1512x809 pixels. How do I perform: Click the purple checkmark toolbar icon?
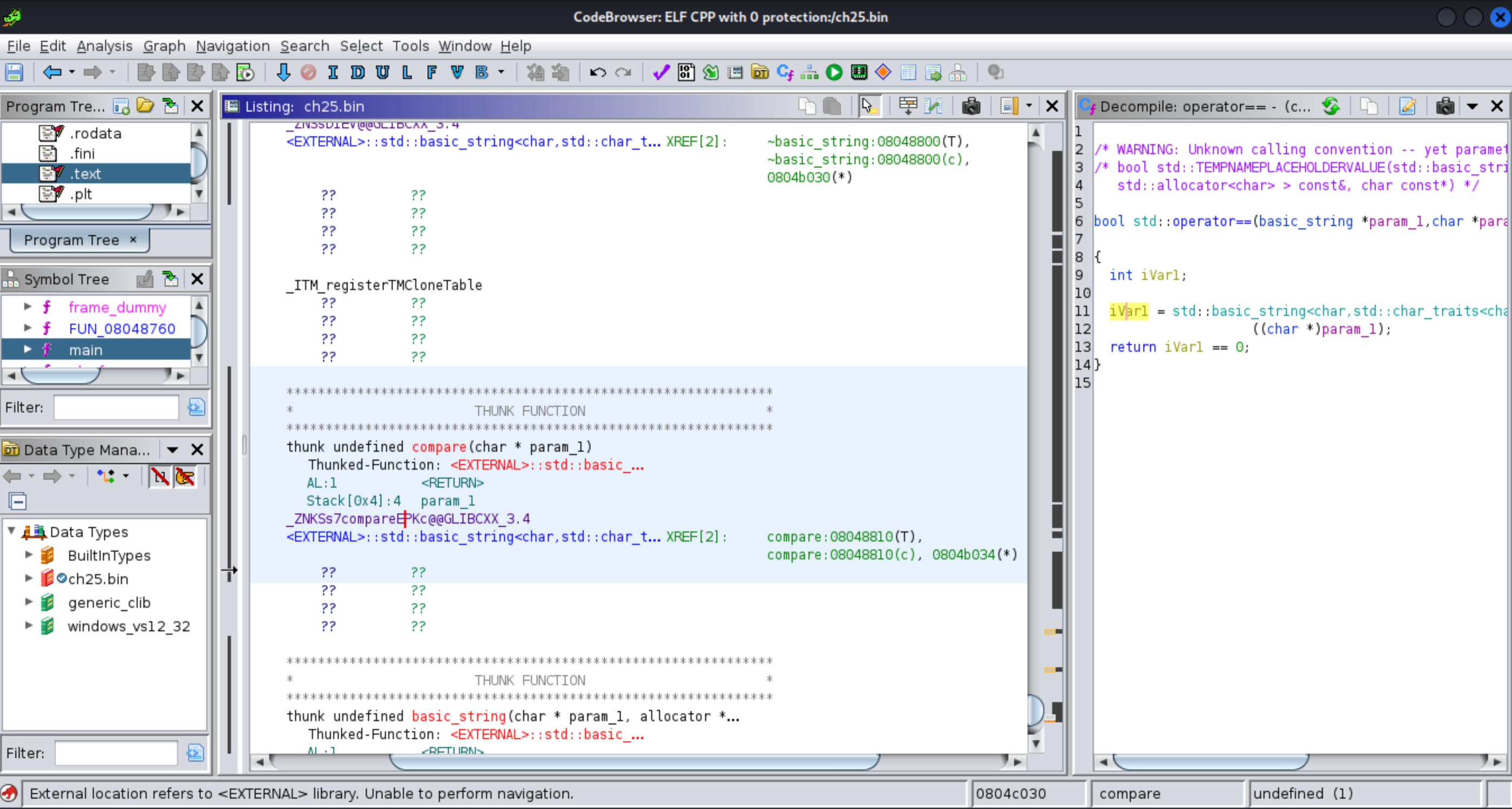661,72
